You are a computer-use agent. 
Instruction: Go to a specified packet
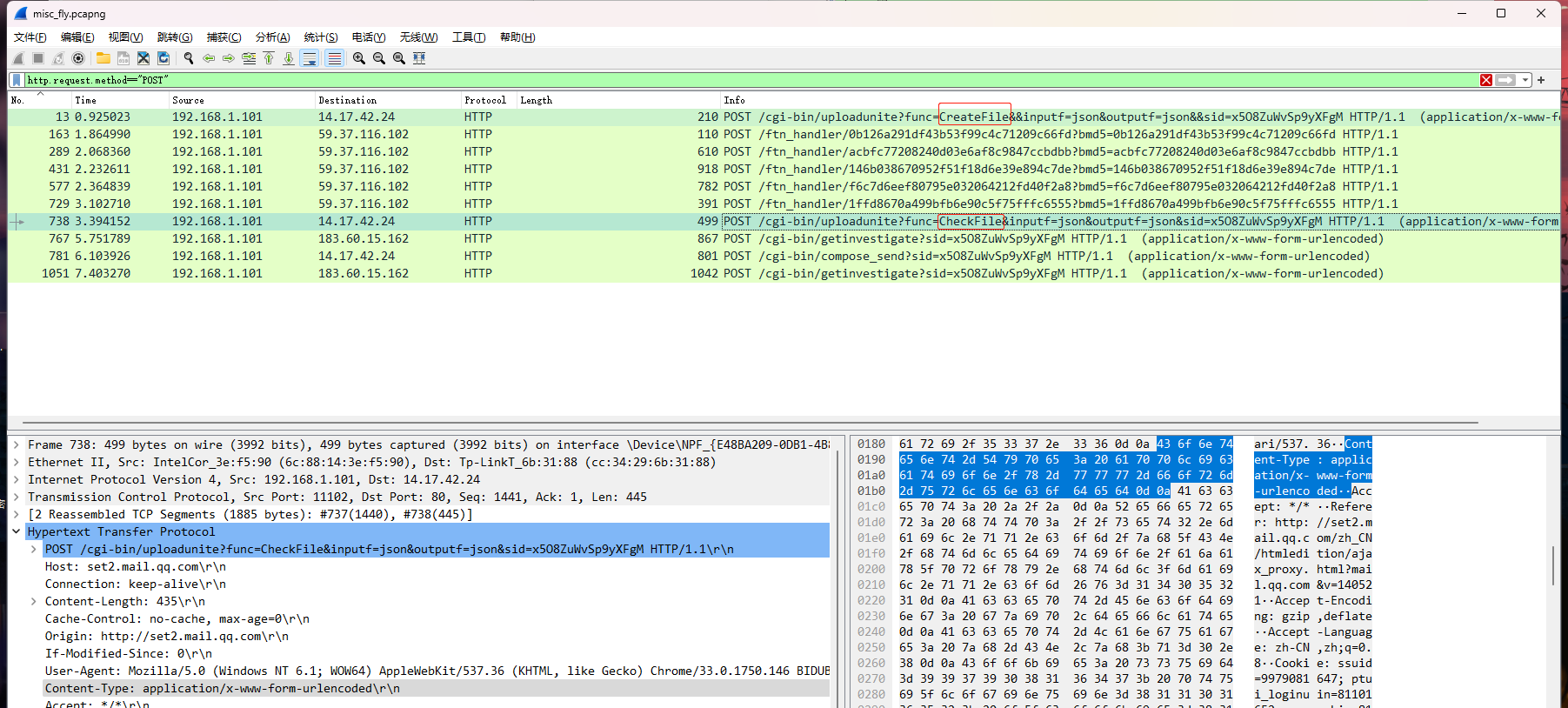click(249, 58)
